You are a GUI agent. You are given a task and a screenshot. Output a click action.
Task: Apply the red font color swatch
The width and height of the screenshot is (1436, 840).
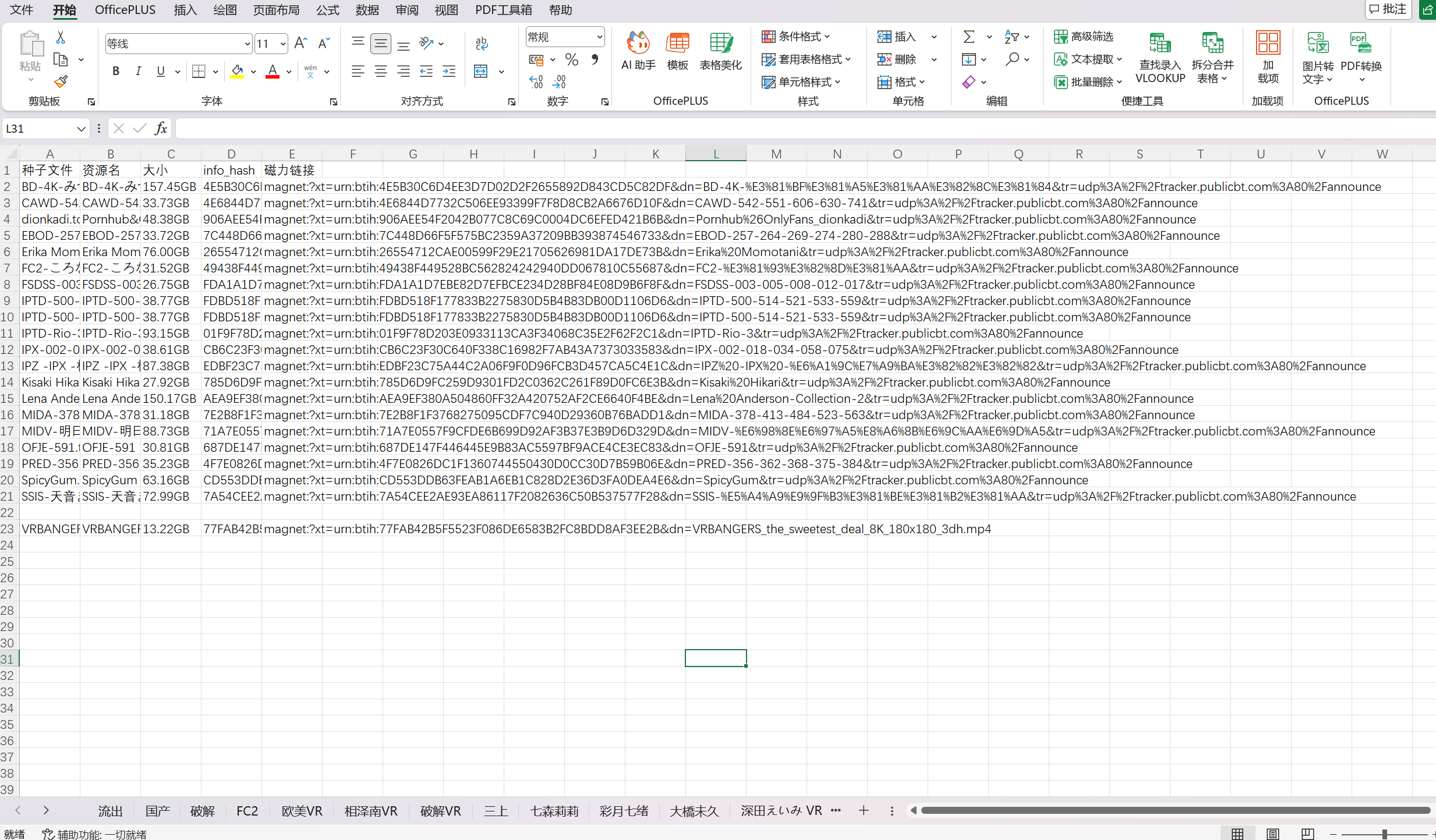[x=272, y=72]
